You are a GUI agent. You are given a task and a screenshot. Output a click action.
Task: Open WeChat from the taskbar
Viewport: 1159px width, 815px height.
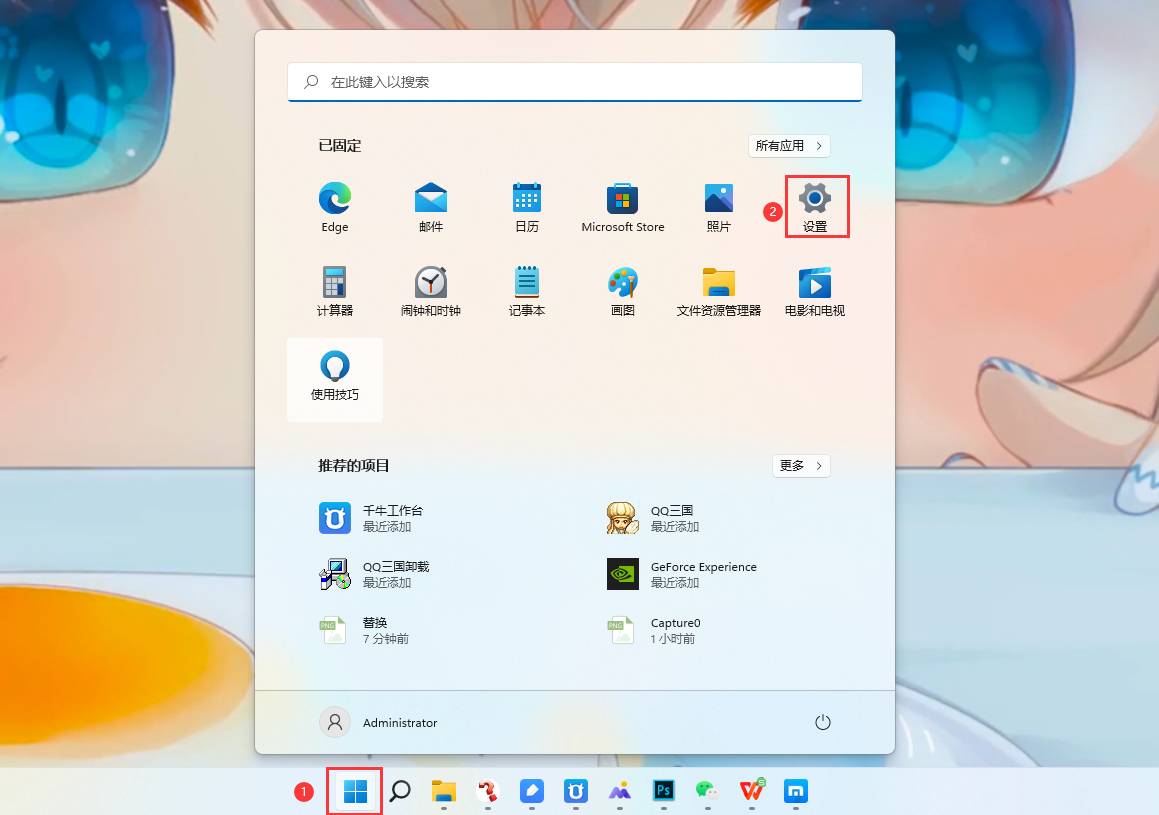[707, 791]
